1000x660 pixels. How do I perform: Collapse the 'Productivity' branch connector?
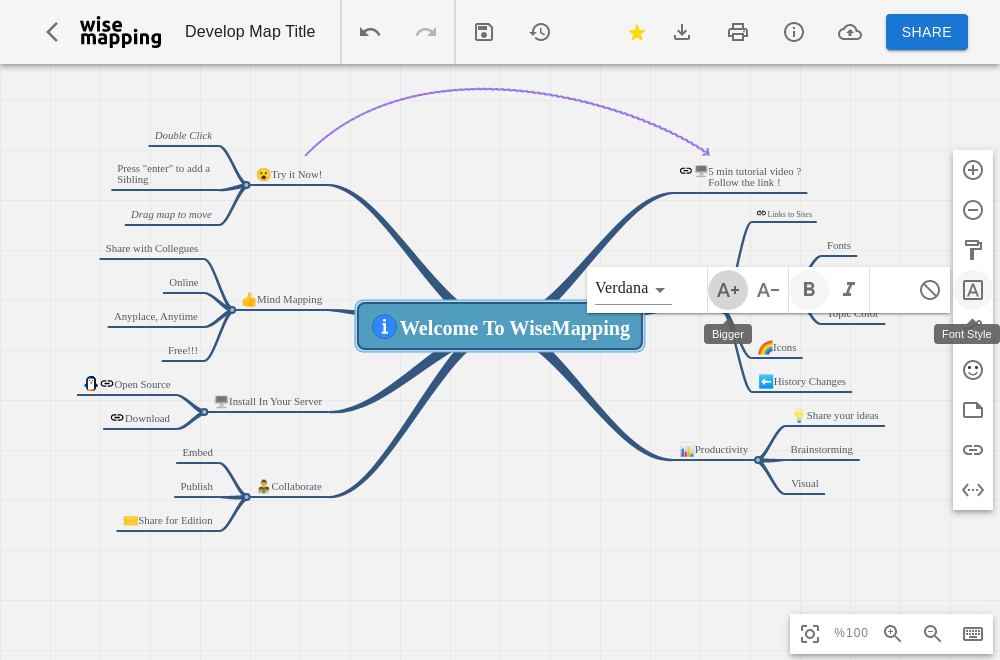point(758,460)
